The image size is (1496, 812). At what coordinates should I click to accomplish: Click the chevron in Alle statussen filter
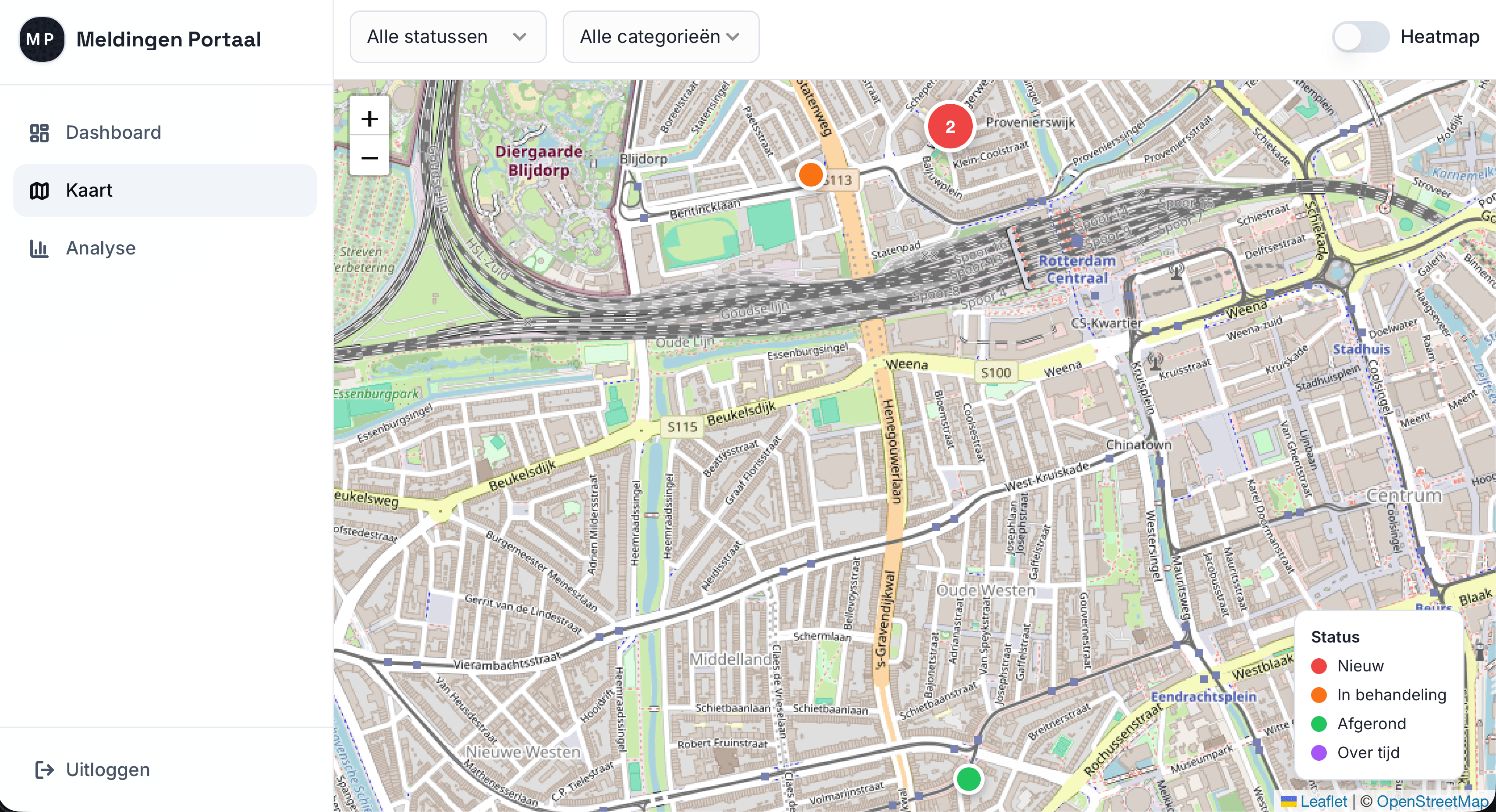520,37
